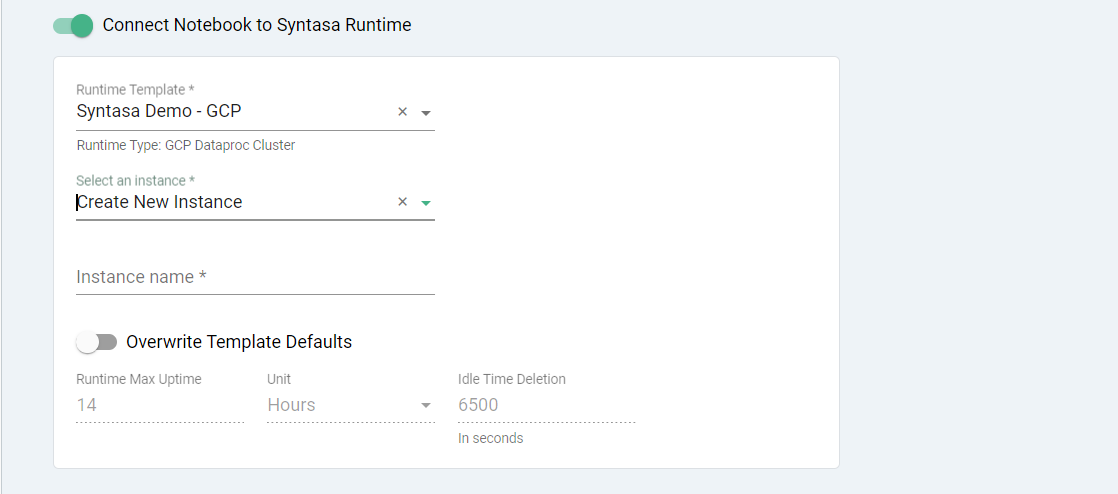Viewport: 1118px width, 494px height.
Task: Click the Idle Time Deletion label
Action: coord(511,379)
